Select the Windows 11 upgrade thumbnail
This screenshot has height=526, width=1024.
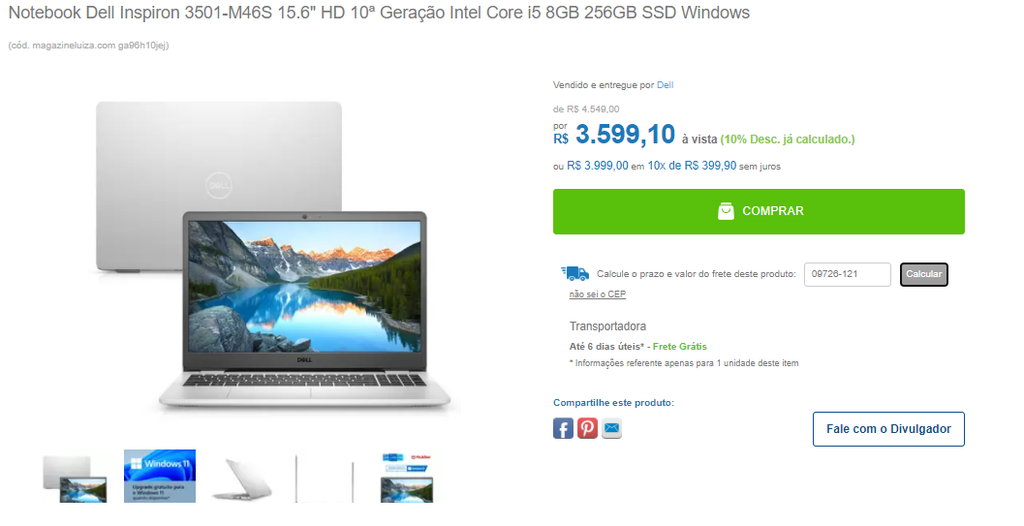(160, 476)
